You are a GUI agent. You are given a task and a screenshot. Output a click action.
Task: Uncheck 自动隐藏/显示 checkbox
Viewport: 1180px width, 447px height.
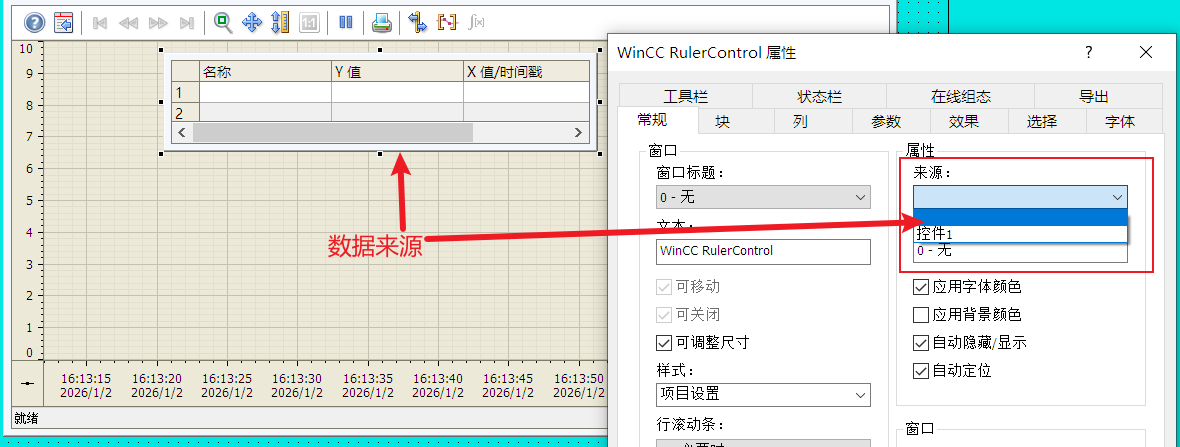(920, 343)
